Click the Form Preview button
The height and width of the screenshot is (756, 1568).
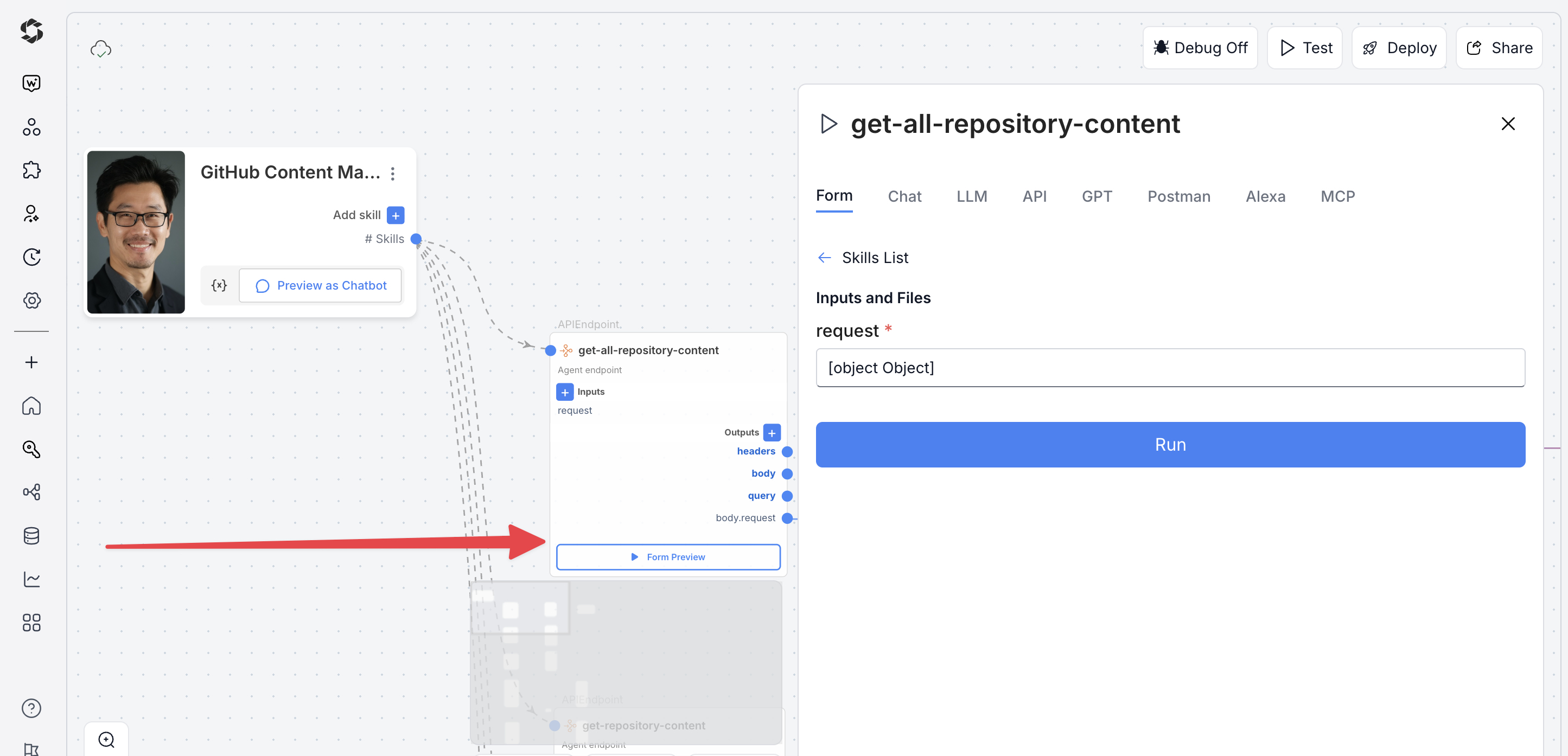[x=668, y=557]
